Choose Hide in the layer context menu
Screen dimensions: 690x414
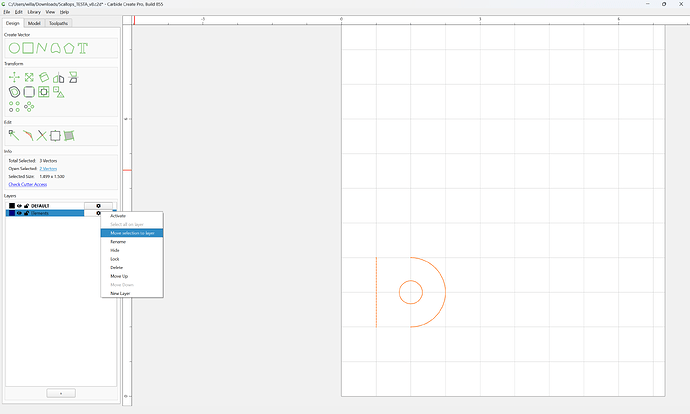(132, 250)
